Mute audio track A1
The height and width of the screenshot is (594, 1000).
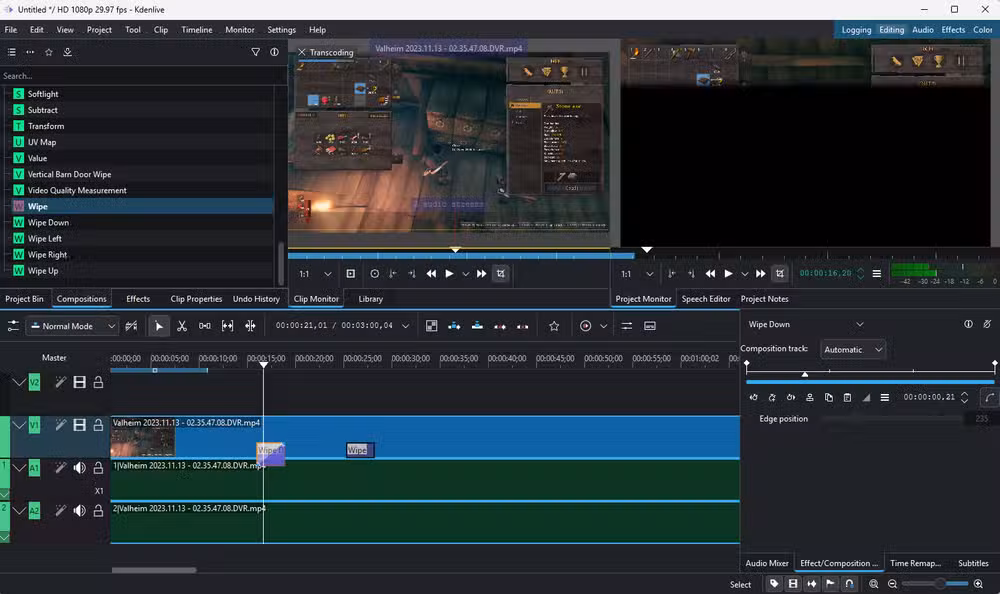tap(79, 468)
